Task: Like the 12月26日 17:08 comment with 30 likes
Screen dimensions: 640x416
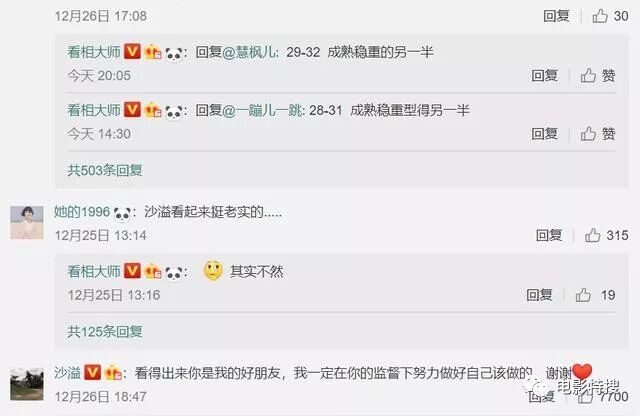Action: coord(600,16)
